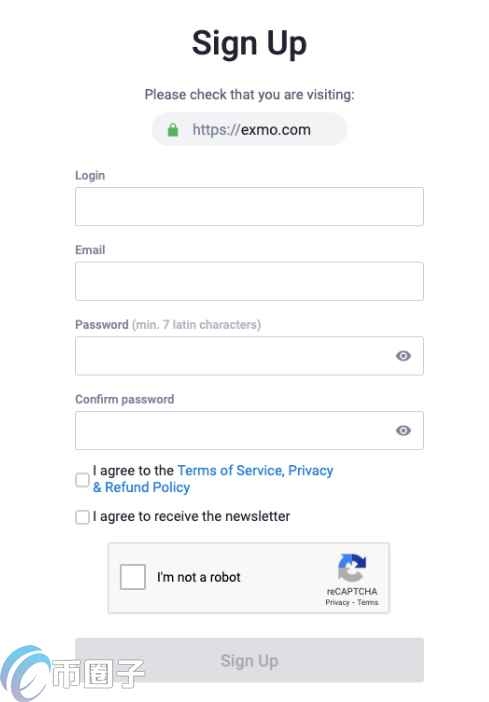Screen dimensions: 489x702
Task: Check the I'm not a robot box
Action: click(133, 577)
